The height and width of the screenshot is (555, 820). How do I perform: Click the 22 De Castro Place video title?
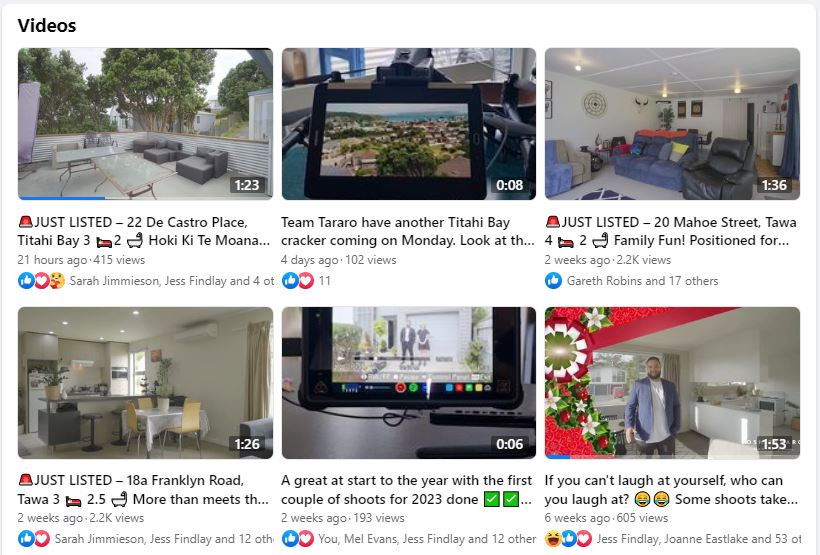144,231
